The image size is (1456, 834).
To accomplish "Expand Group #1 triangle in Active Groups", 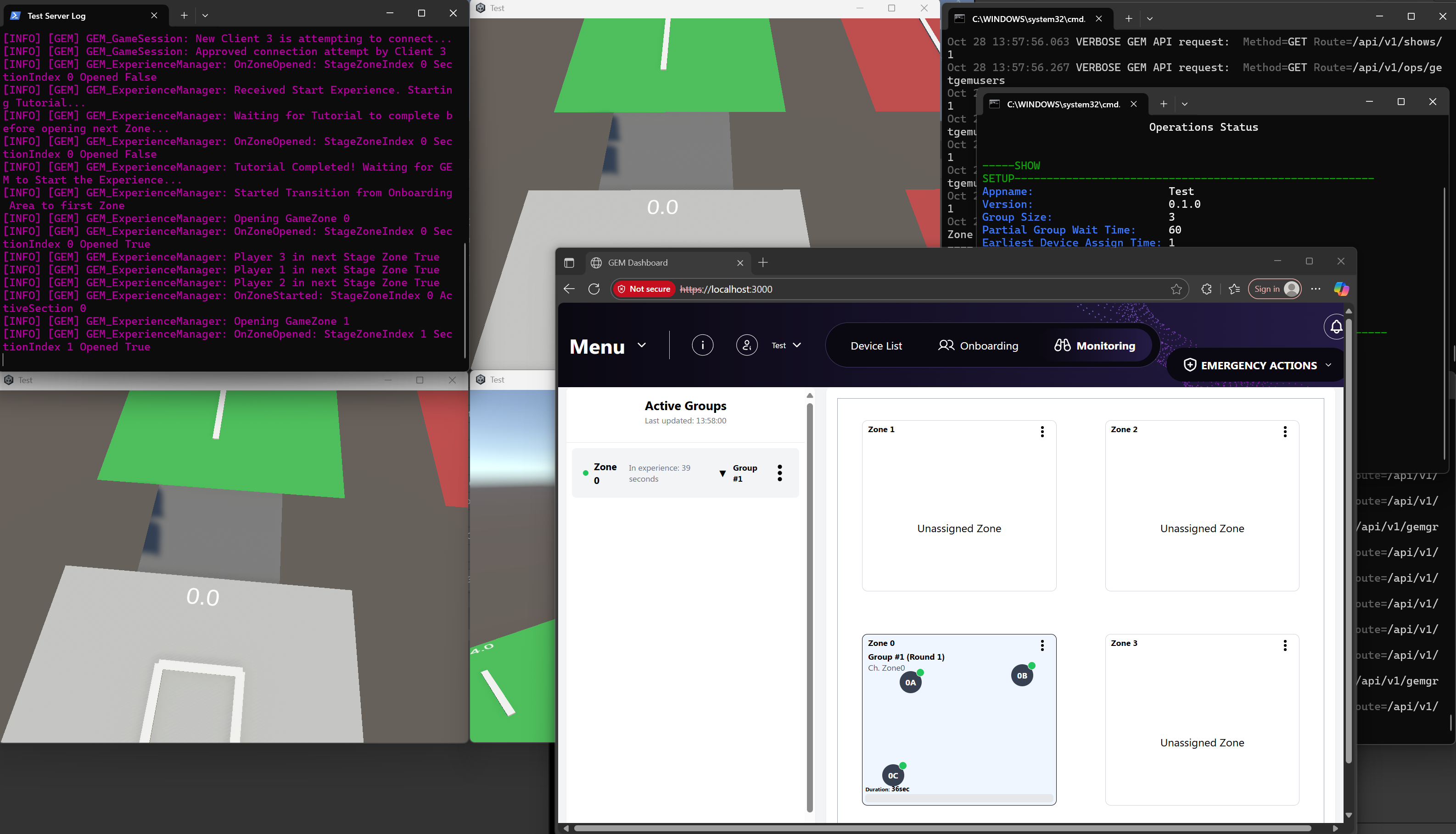I will [722, 473].
